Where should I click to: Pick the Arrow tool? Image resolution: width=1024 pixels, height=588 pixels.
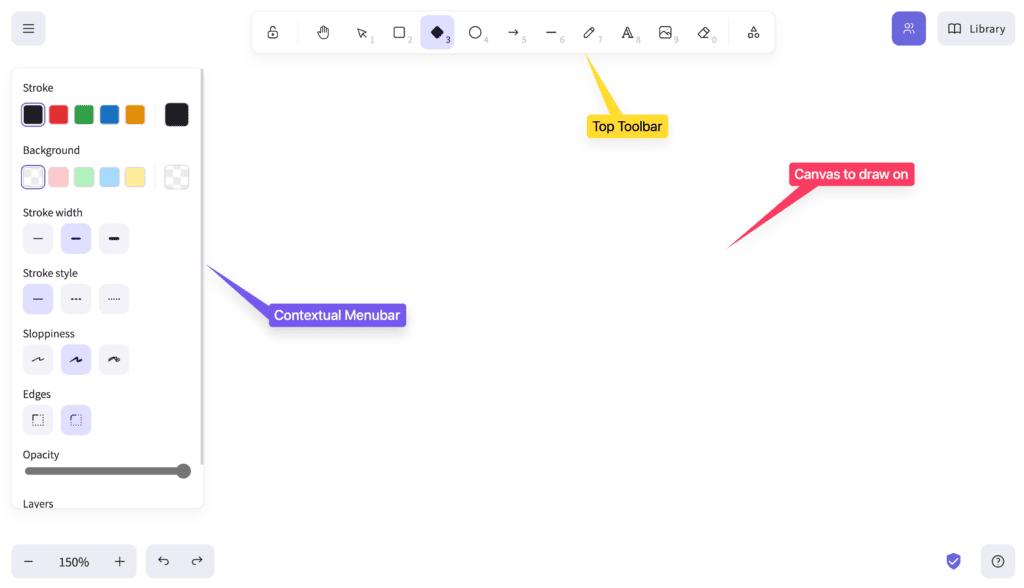(513, 32)
